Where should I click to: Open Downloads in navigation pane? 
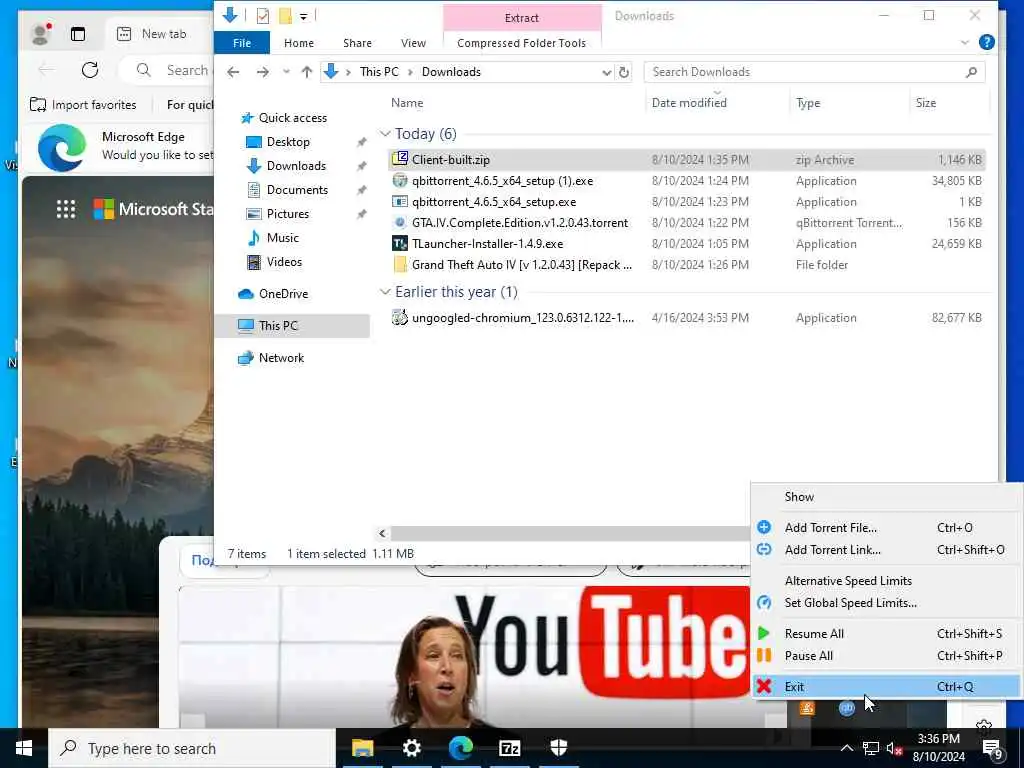click(x=296, y=166)
